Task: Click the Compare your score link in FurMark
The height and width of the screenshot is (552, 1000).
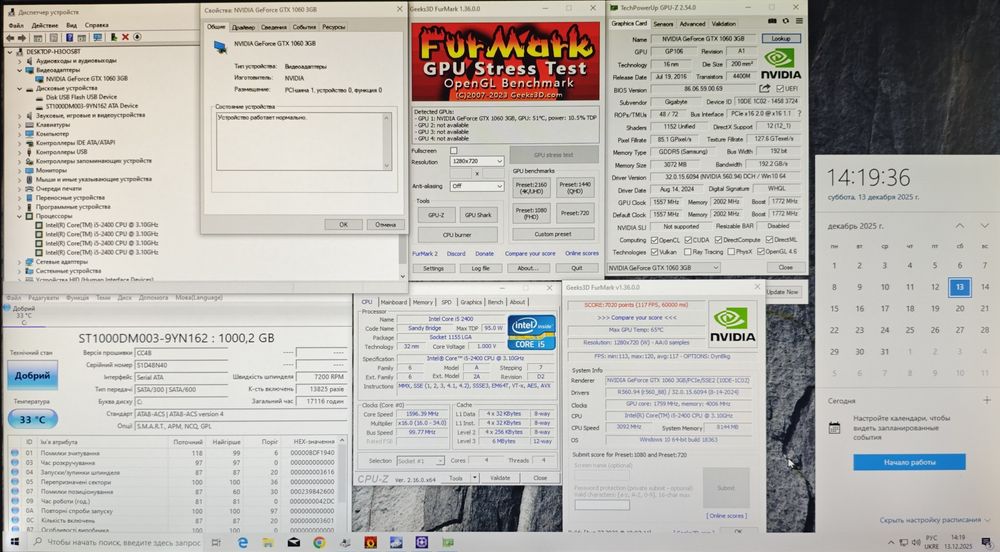Action: (x=530, y=253)
